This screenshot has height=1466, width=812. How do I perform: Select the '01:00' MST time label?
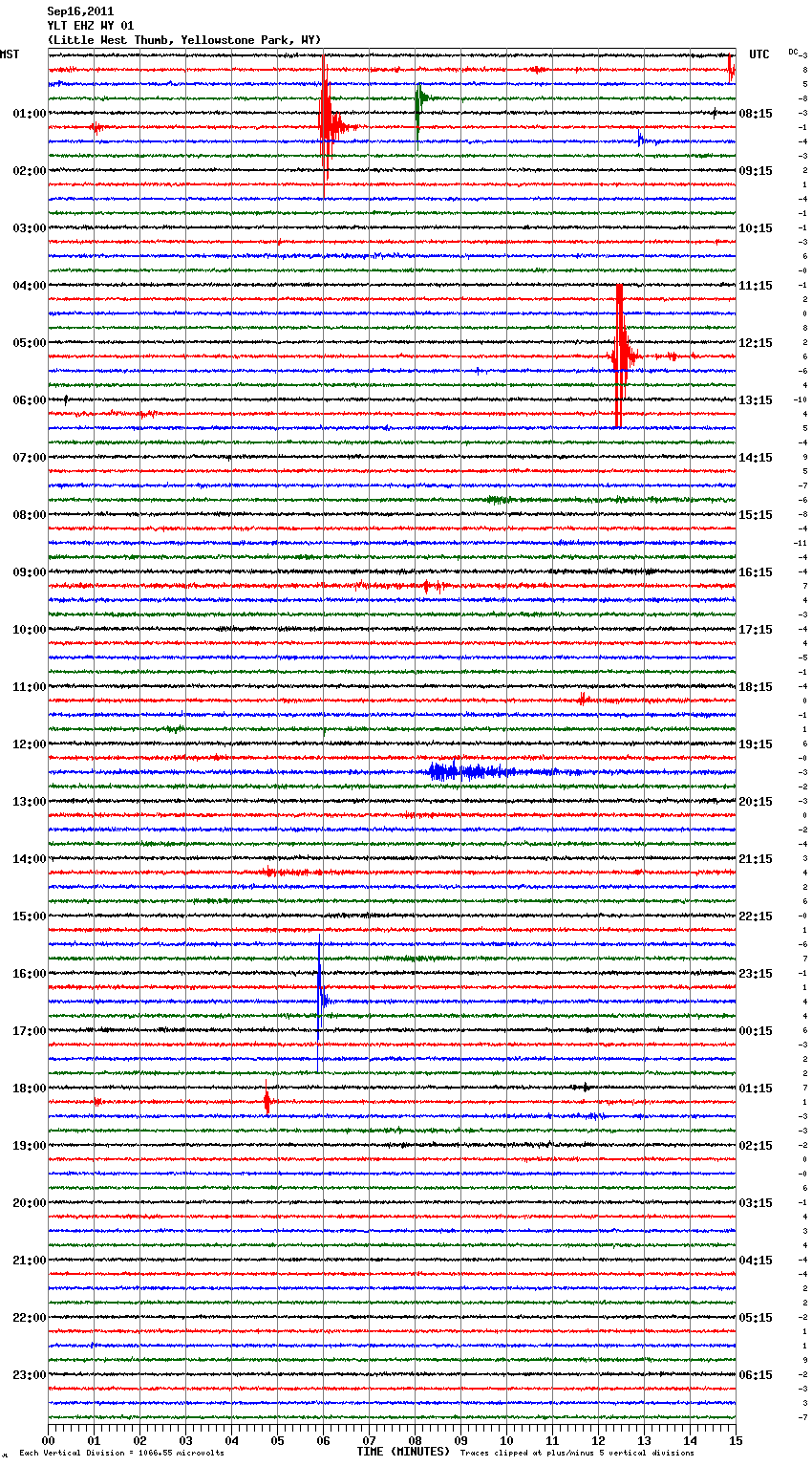tap(29, 114)
